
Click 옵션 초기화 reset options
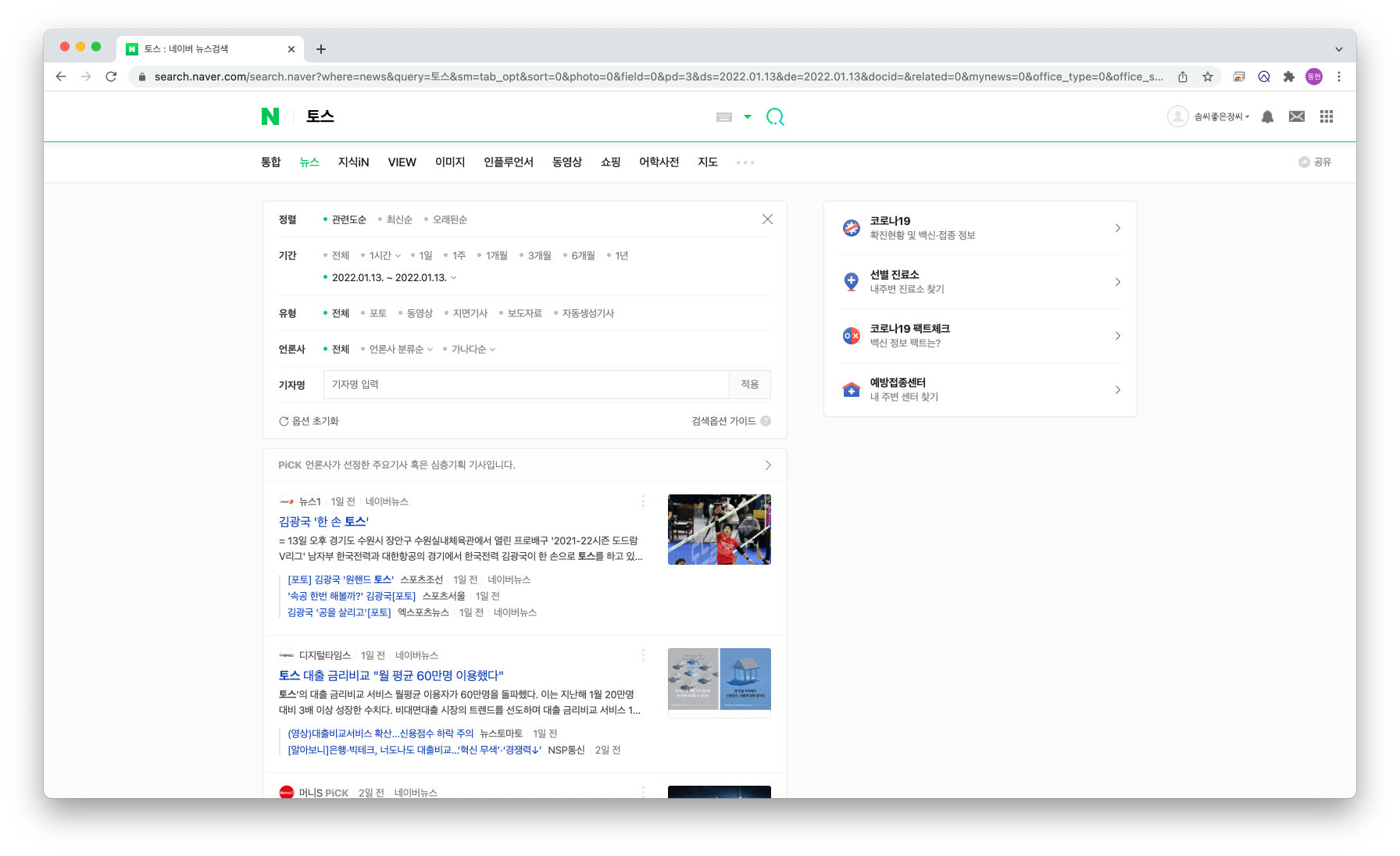tap(309, 421)
